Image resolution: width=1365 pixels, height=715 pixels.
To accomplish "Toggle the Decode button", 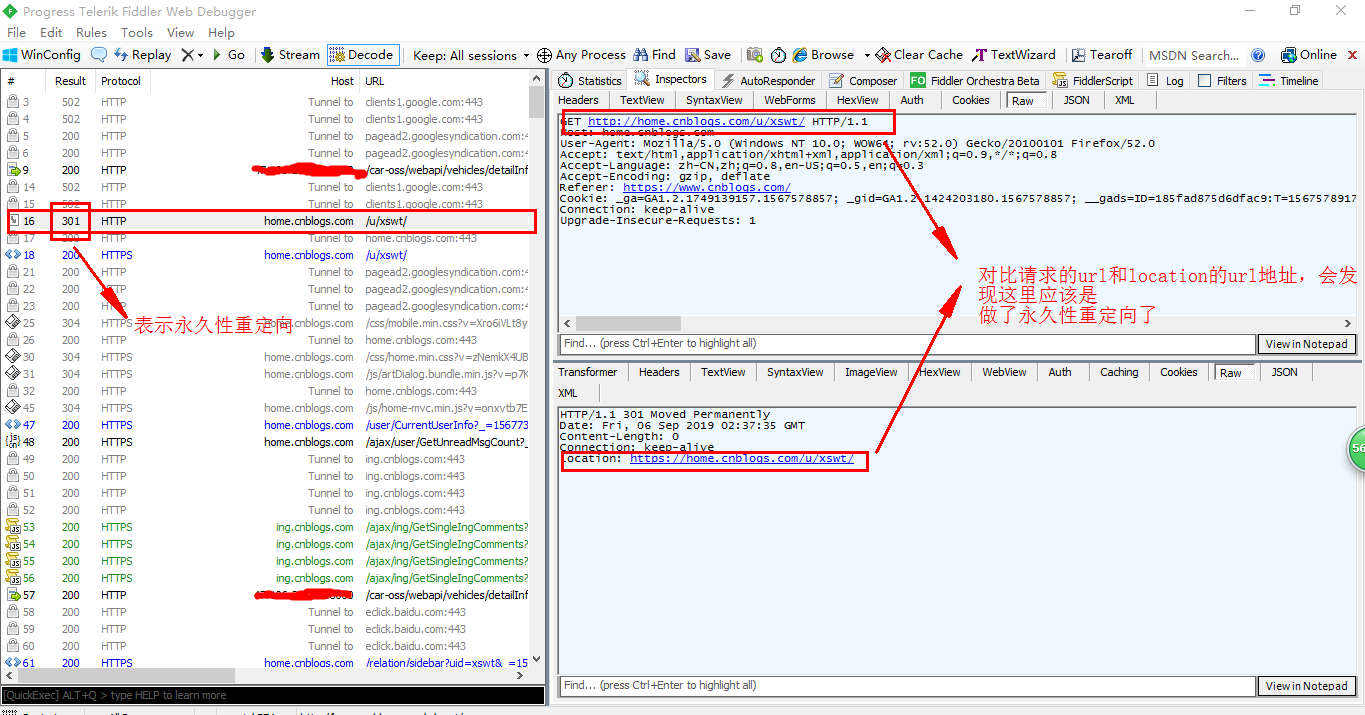I will [362, 55].
